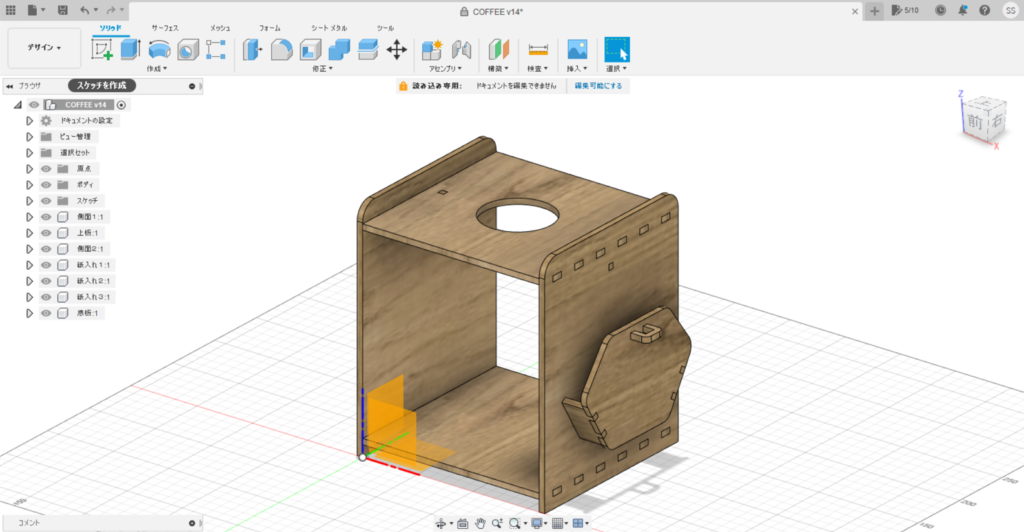This screenshot has width=1024, height=532.
Task: Open the Measure inspection tool
Action: tap(539, 49)
